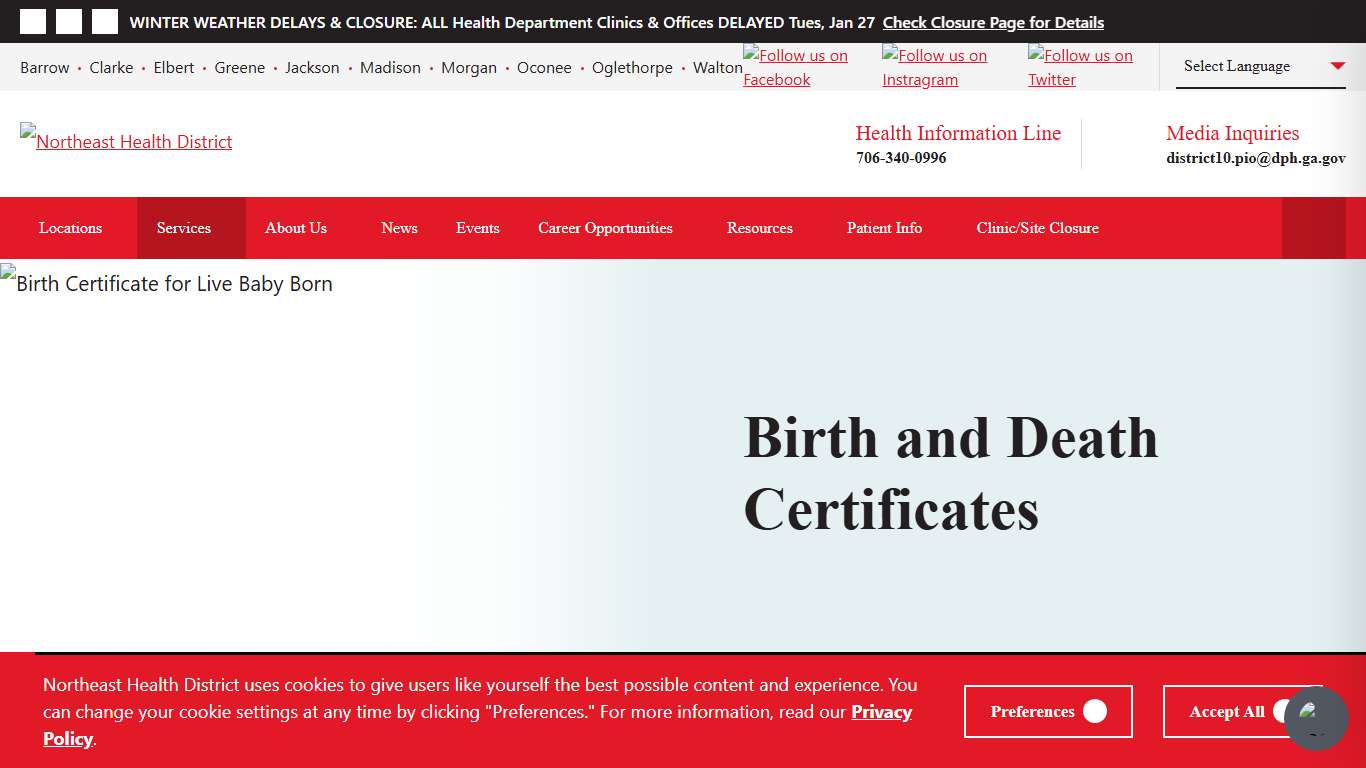Click the first white square in alert bar

(33, 21)
